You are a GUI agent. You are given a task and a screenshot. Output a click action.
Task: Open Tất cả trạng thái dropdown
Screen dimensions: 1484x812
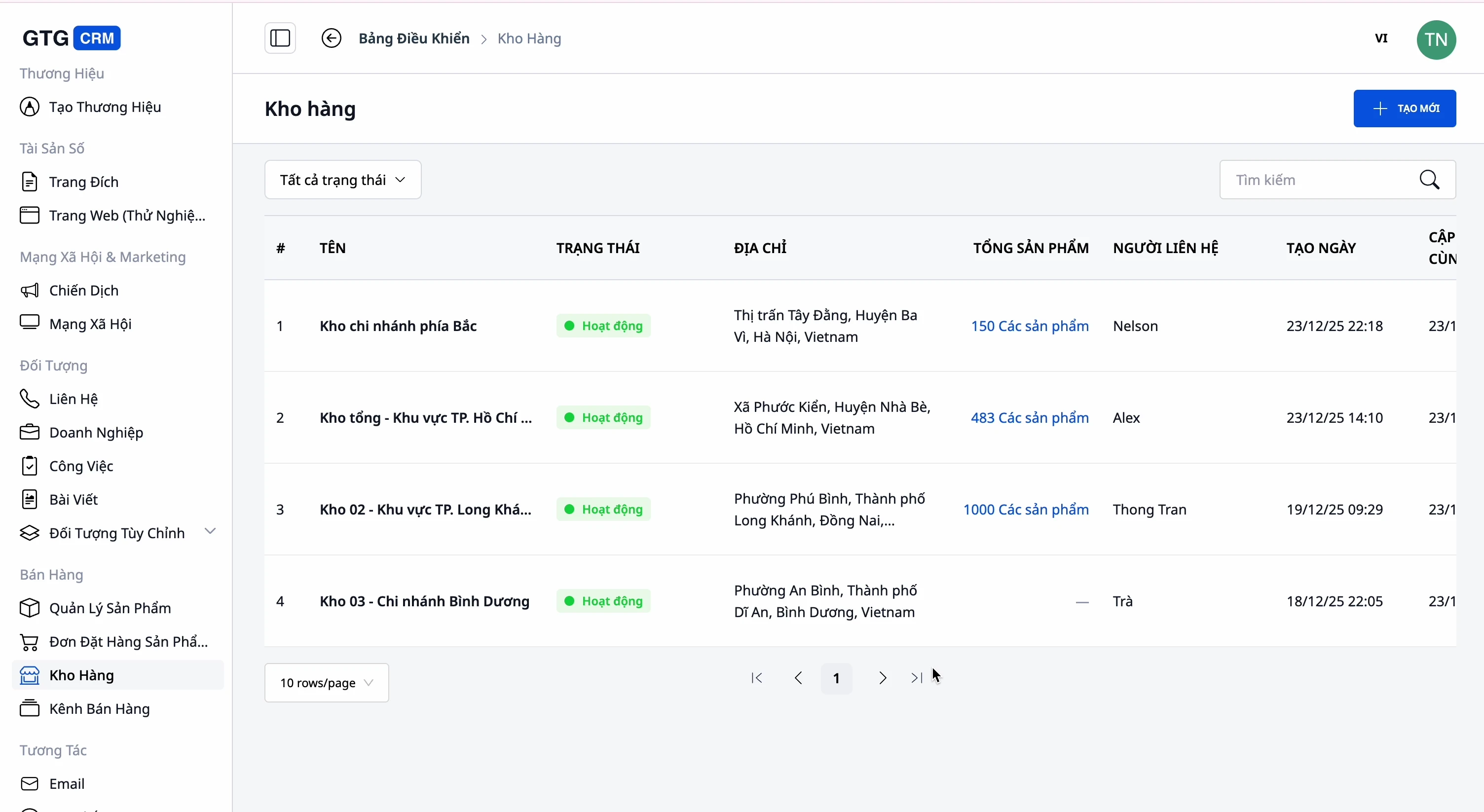point(343,180)
